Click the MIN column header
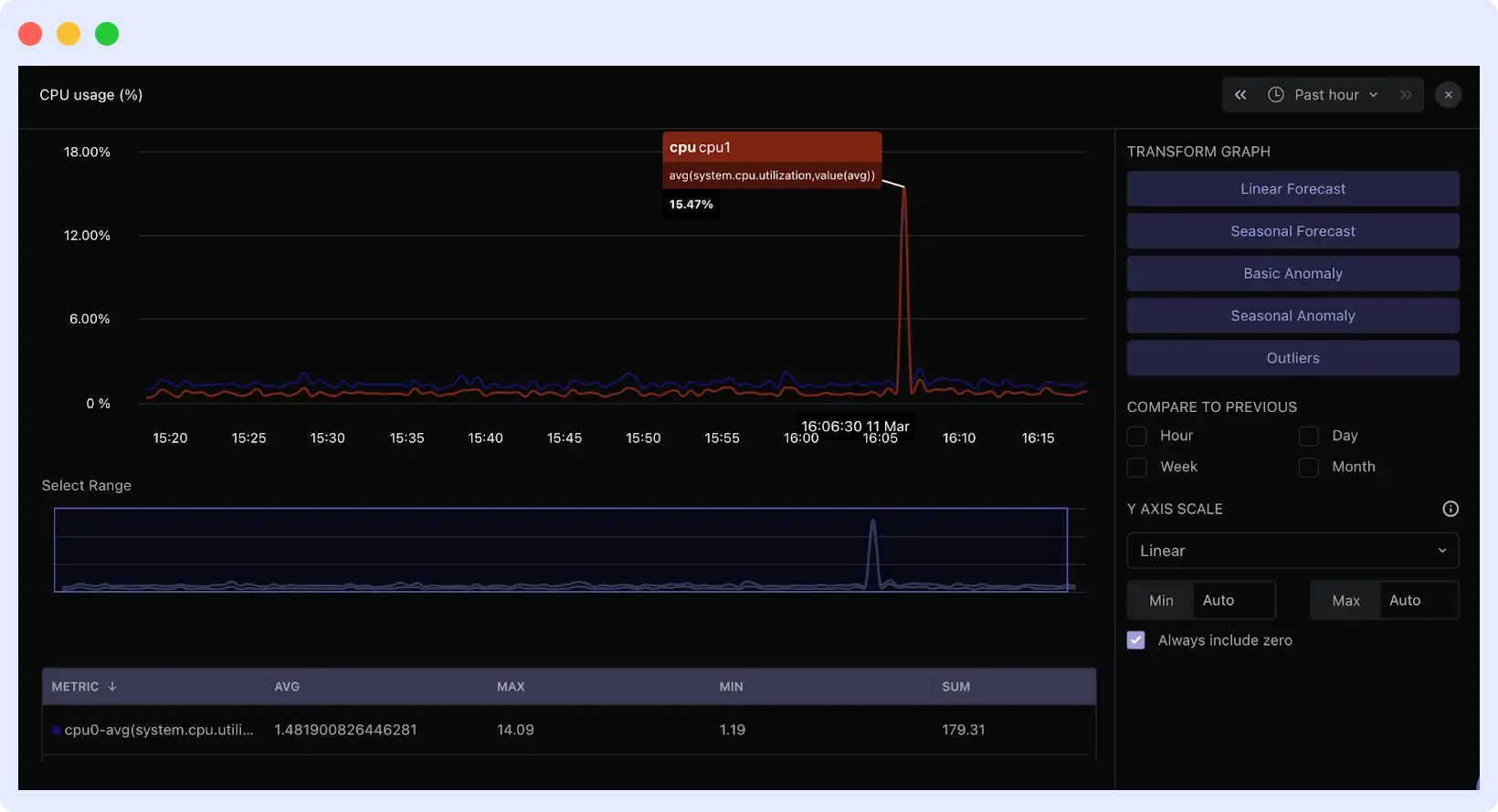 pyautogui.click(x=731, y=687)
